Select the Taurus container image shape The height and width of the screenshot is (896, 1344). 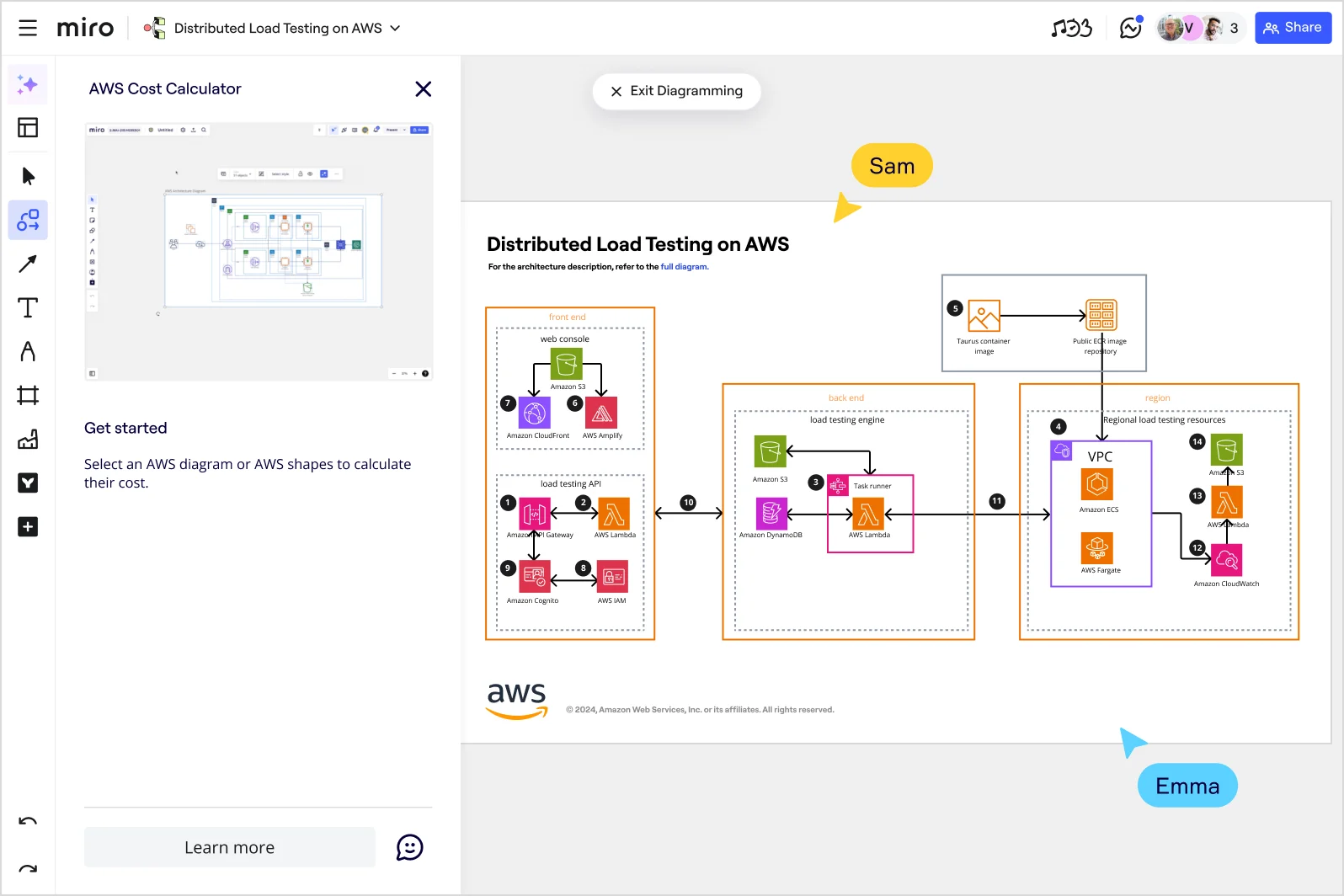point(984,316)
